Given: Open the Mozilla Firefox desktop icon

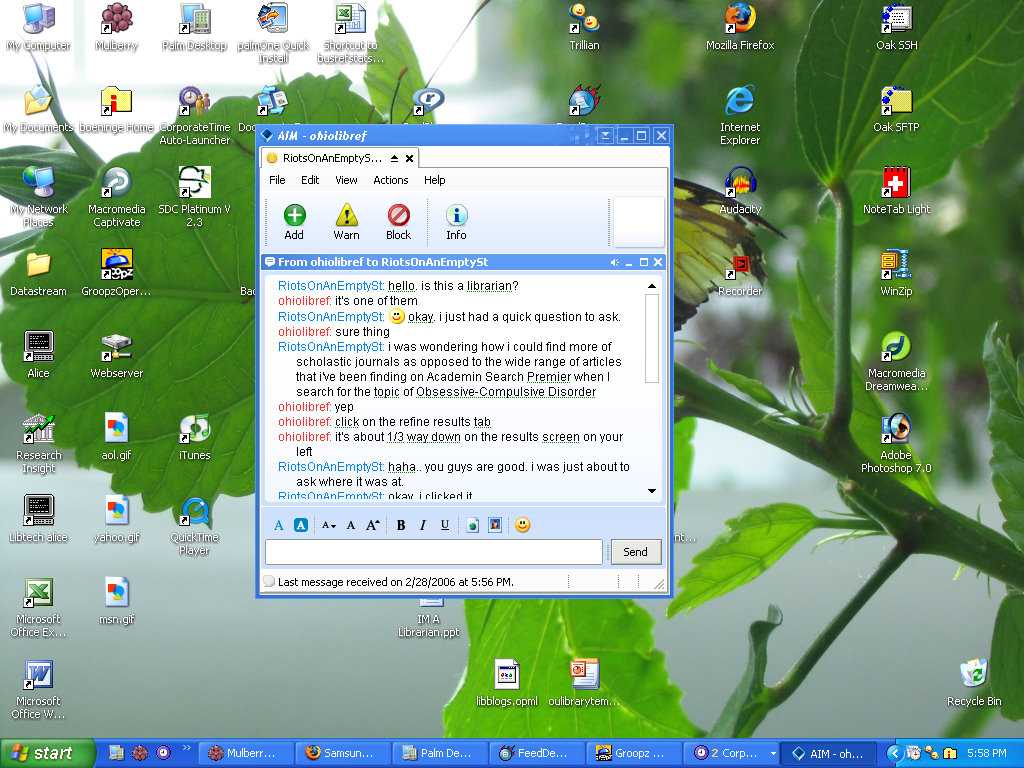Looking at the screenshot, I should tap(740, 27).
